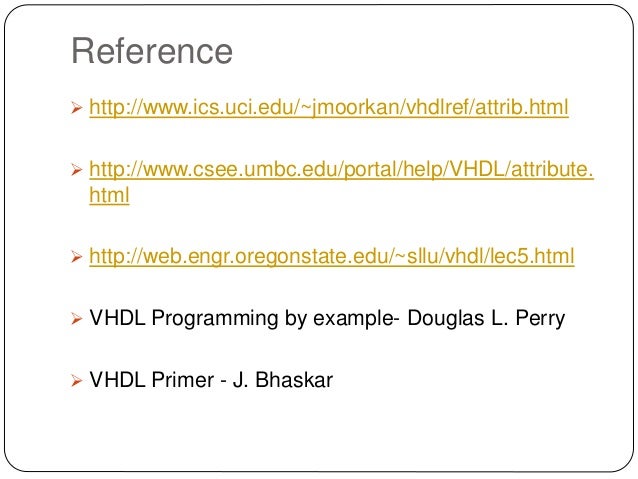Click the arrow bullet beside Douglas Perry entry
The image size is (638, 479).
76,318
